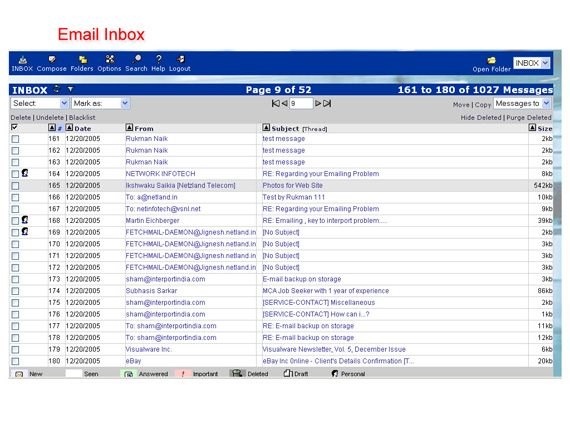
Task: Tick checkbox for message 173
Action: pos(15,279)
